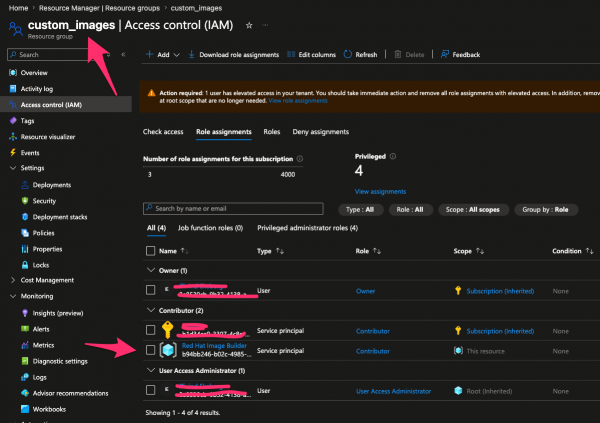Toggle the select-all checkbox in table header
600x423 pixels.
pos(150,251)
